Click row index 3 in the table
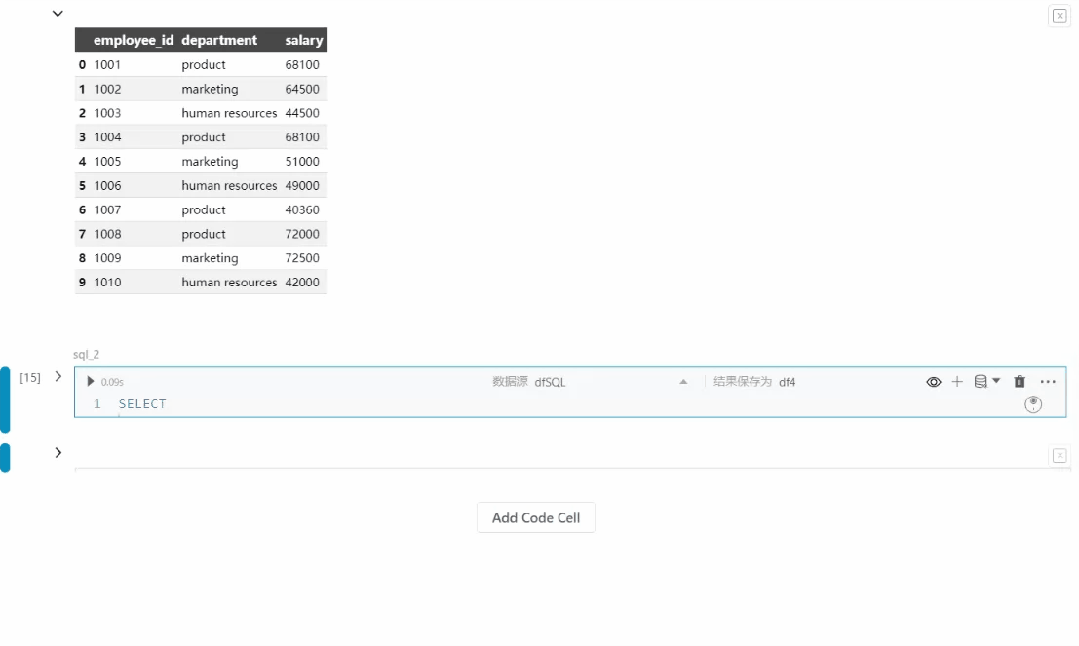 pos(82,137)
